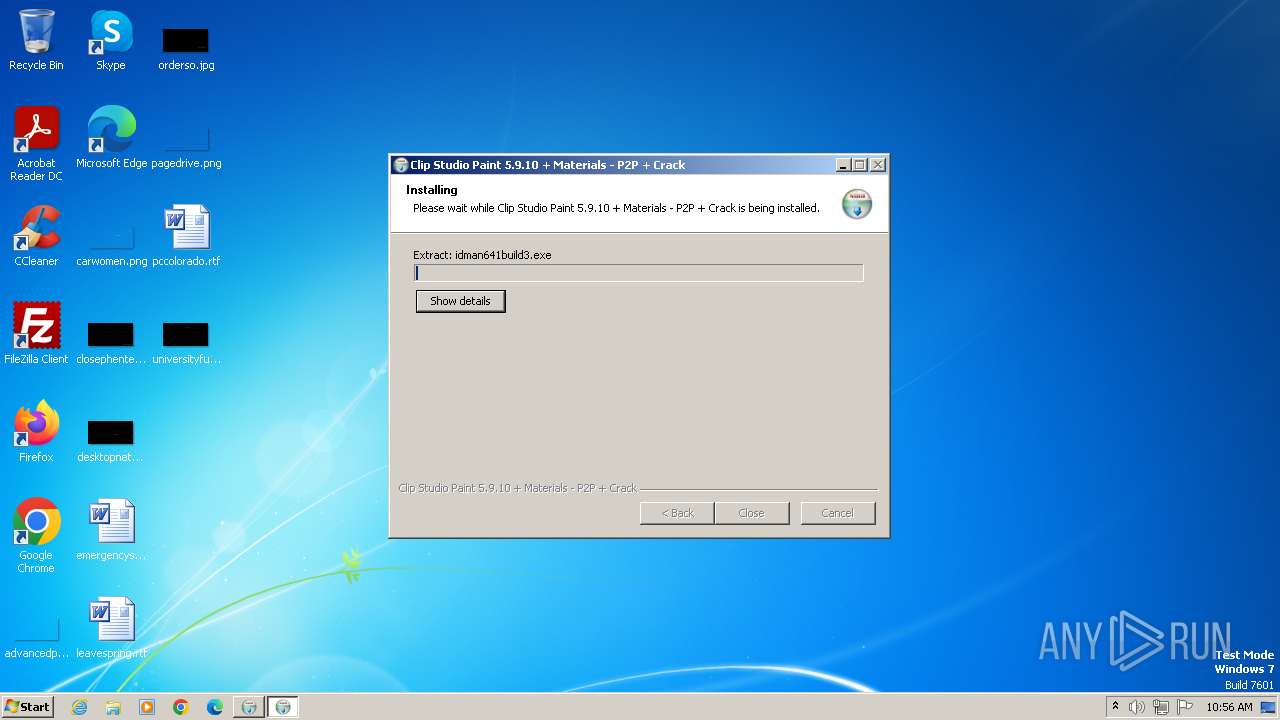Select the Google Chrome desktop shortcut

click(x=36, y=536)
